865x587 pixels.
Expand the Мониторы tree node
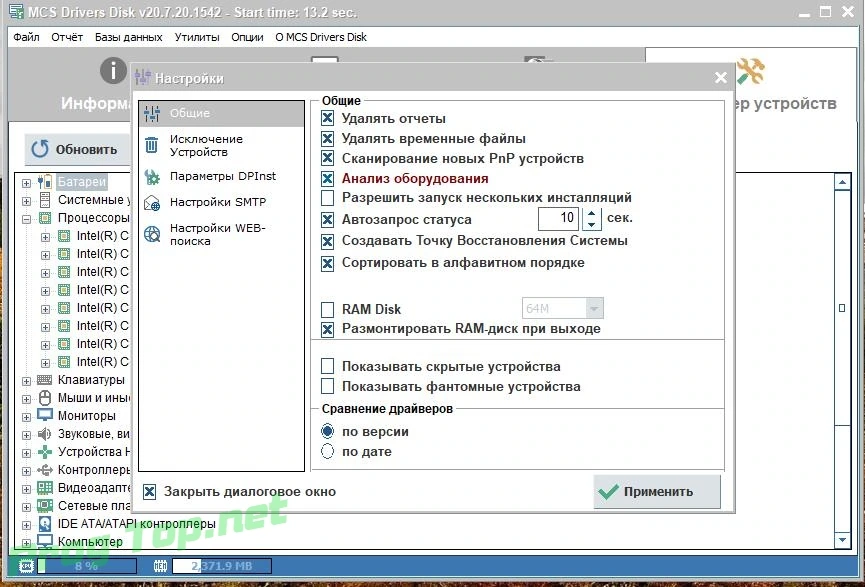26,417
